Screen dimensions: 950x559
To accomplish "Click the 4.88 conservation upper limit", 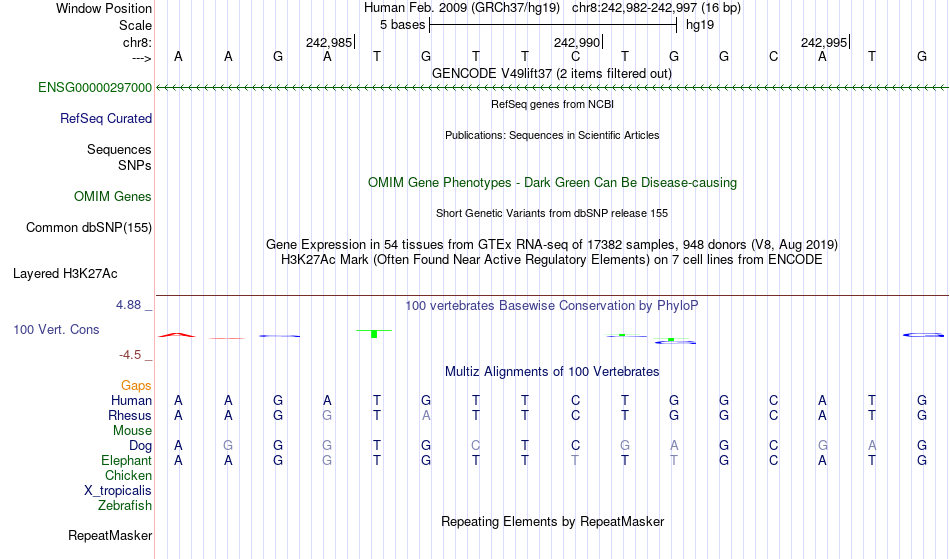I will [x=129, y=305].
